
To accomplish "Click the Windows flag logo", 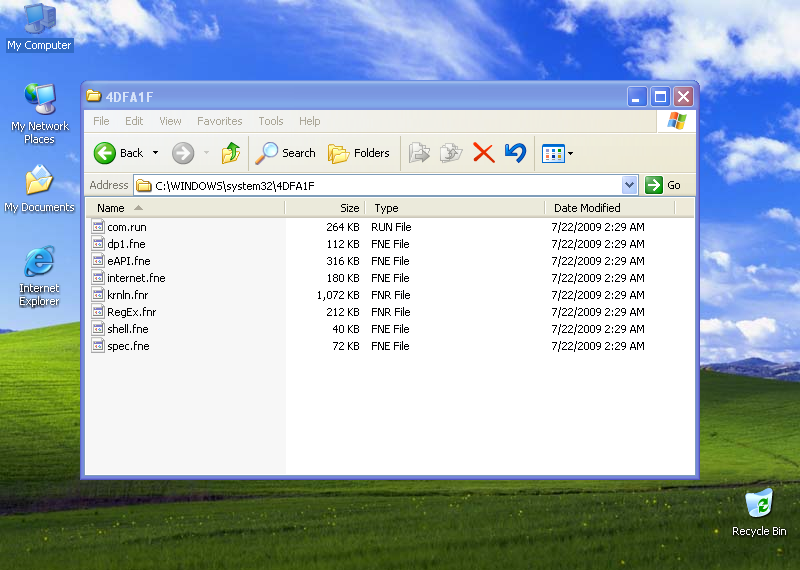I will 677,121.
